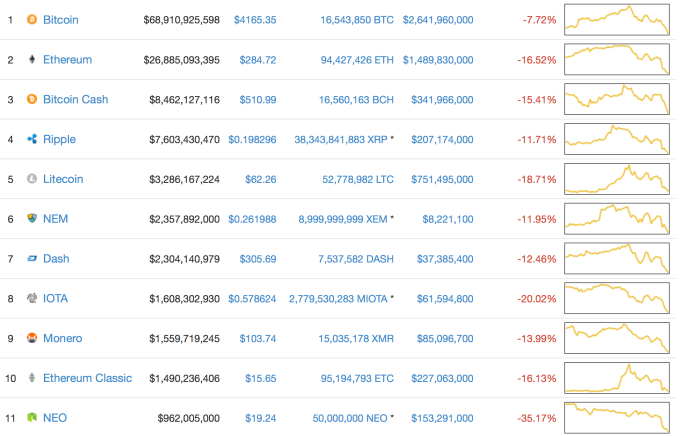Click the Ethereum diamond logo icon

[x=31, y=60]
